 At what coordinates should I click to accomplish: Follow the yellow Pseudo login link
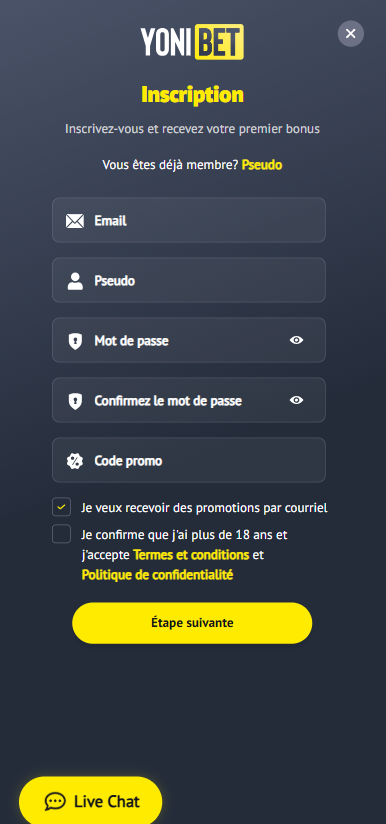(262, 165)
